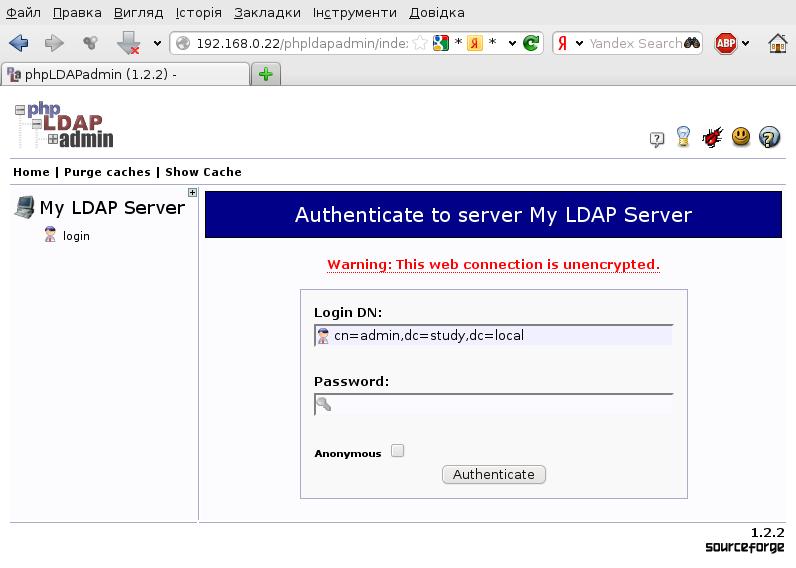Open the Файл menu

point(23,13)
